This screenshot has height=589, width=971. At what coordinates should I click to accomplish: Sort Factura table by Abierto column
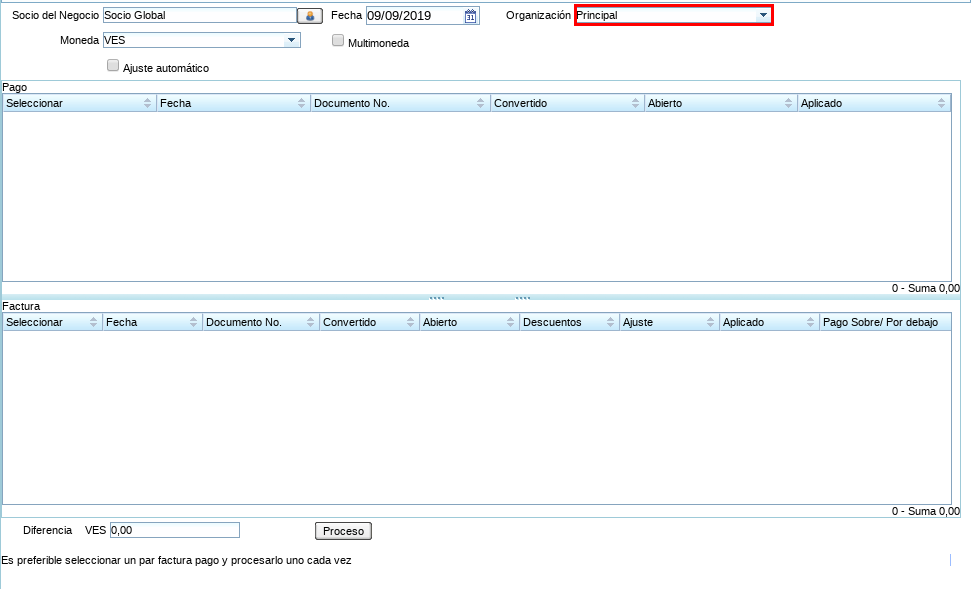(469, 322)
